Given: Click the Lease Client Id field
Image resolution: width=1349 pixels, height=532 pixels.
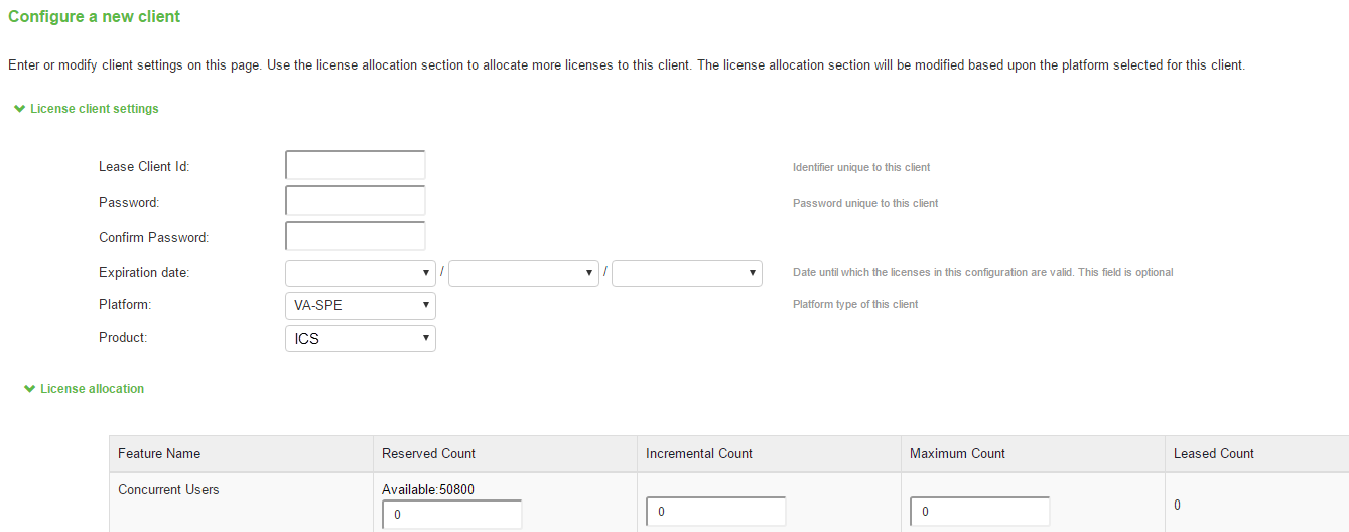Looking at the screenshot, I should pyautogui.click(x=355, y=166).
